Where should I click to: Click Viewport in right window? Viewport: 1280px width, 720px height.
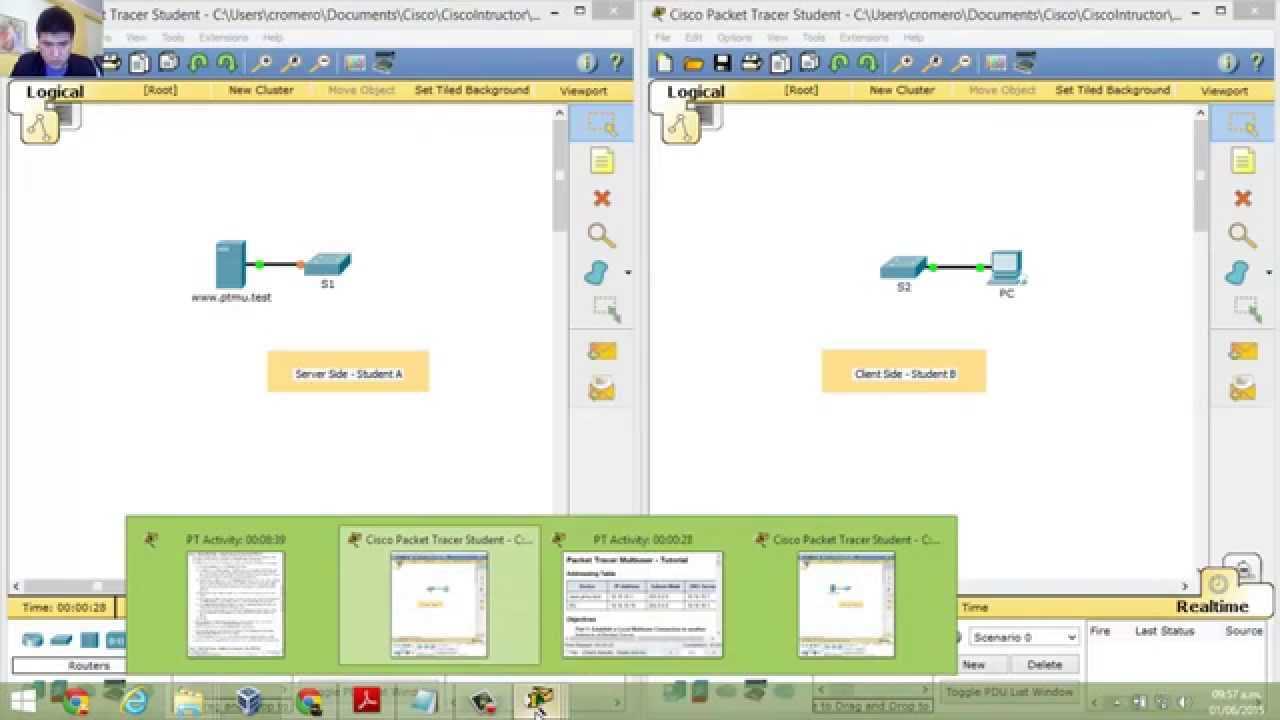[1225, 91]
